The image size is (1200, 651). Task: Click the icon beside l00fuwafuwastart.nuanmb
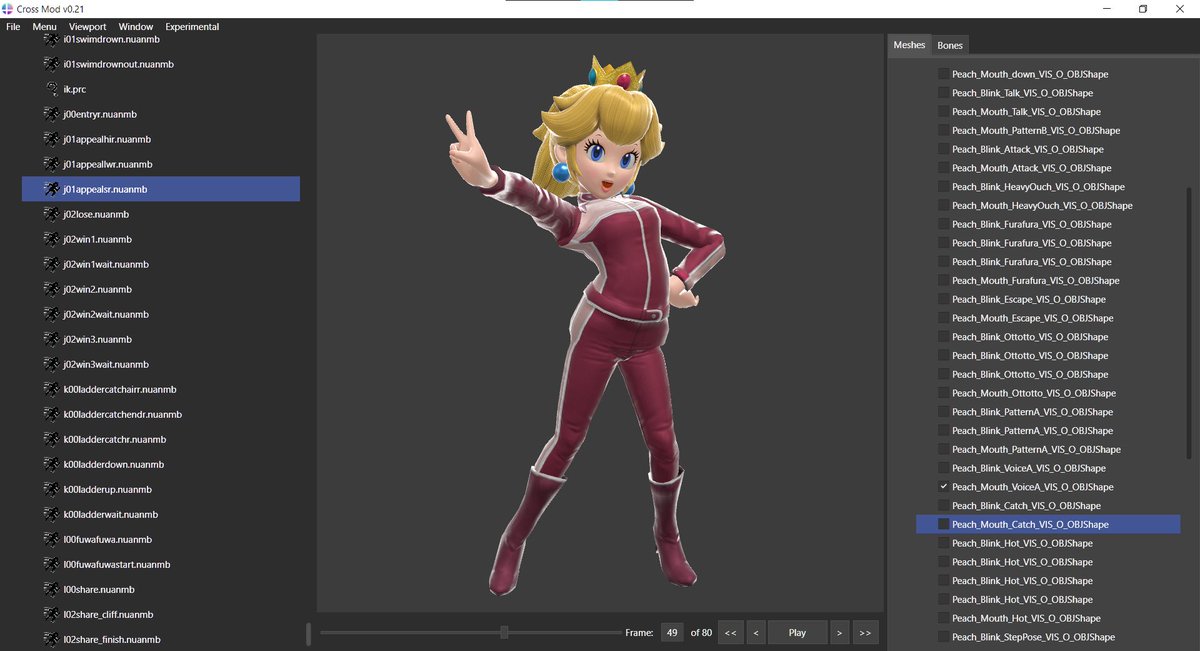(51, 564)
